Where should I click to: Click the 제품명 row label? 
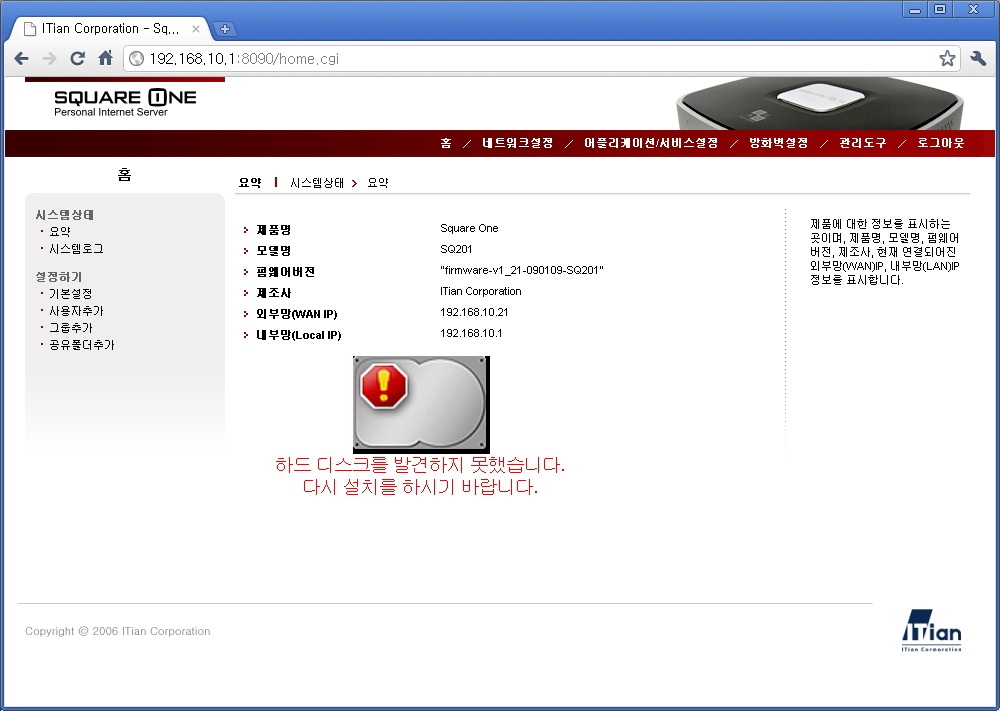274,230
